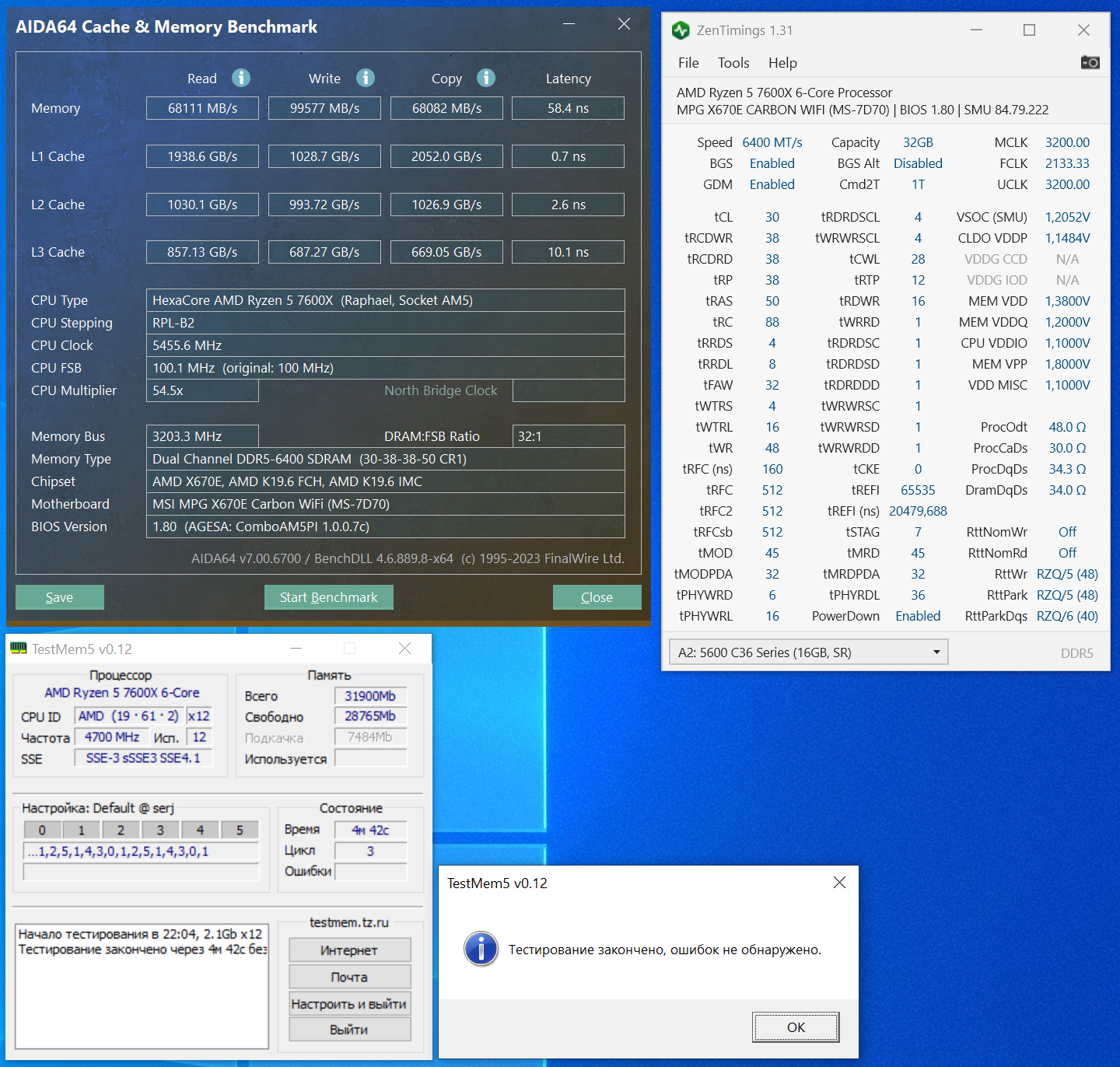Open the Help menu in ZenTimings

(782, 63)
